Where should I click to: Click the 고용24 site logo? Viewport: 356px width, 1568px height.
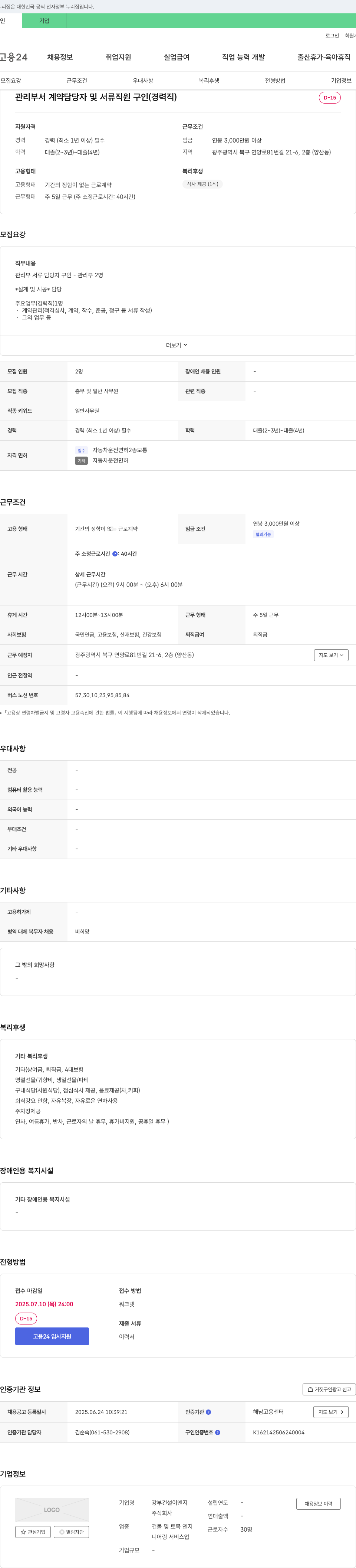[13, 57]
